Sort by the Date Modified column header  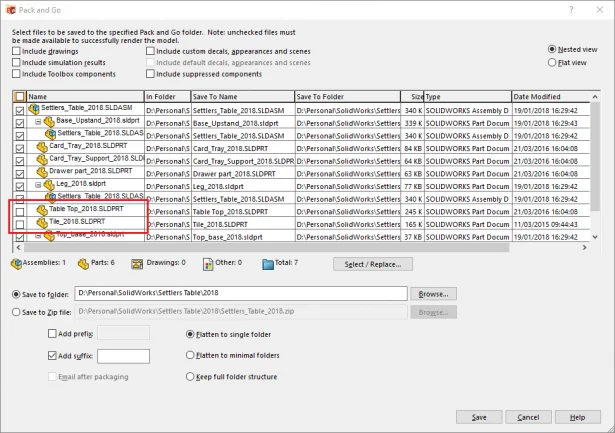(553, 96)
